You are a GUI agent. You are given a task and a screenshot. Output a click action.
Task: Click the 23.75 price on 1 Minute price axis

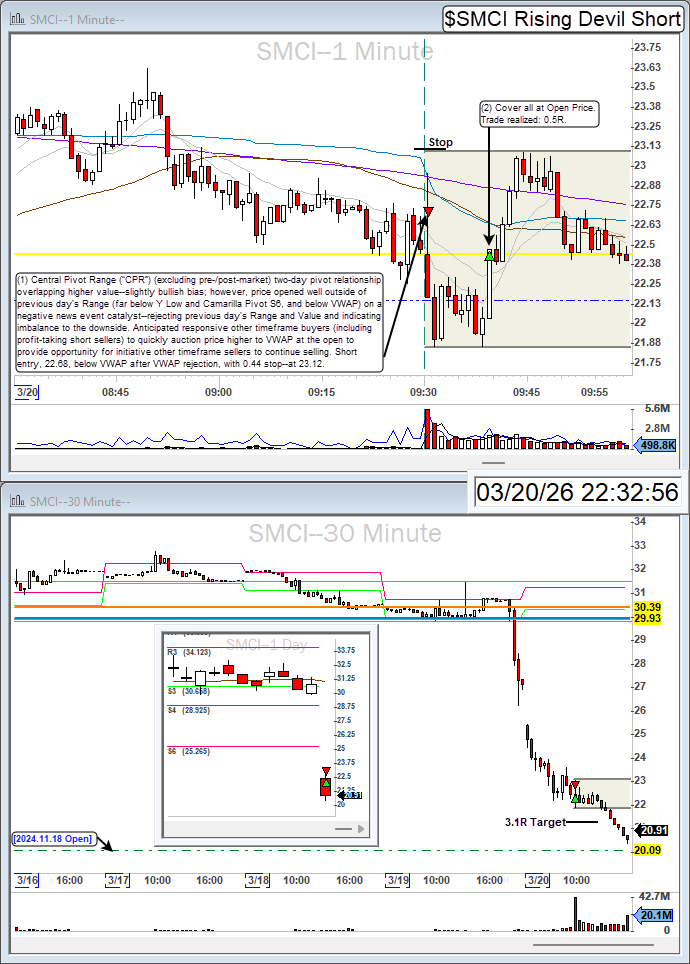click(648, 47)
